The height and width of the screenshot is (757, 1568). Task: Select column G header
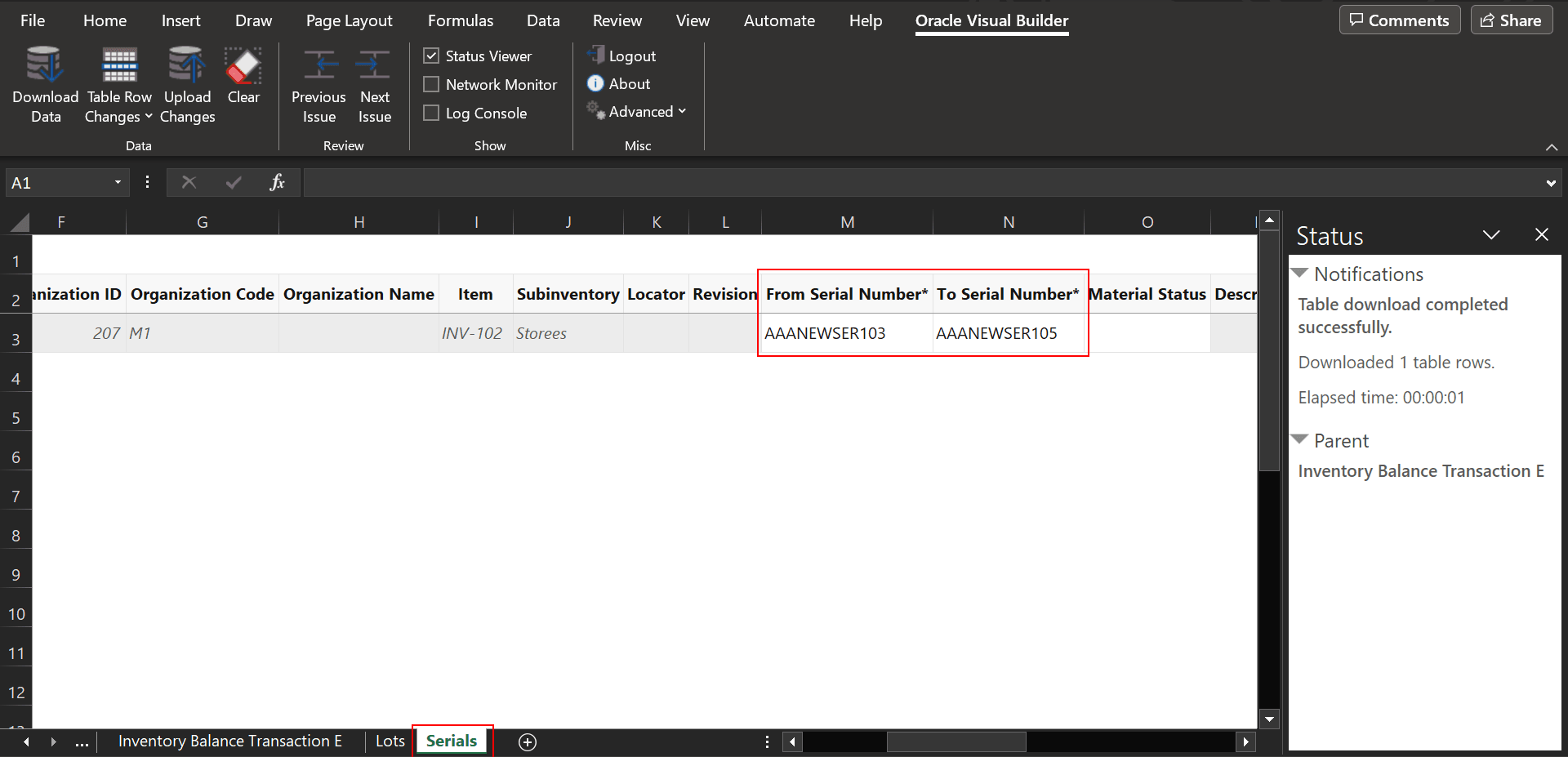[x=203, y=222]
